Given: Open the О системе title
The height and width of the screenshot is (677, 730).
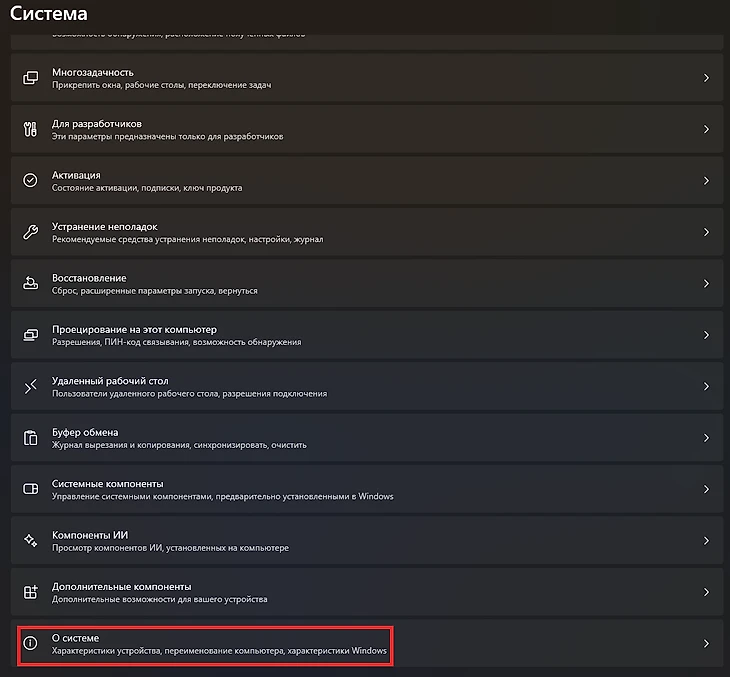Looking at the screenshot, I should 75,638.
